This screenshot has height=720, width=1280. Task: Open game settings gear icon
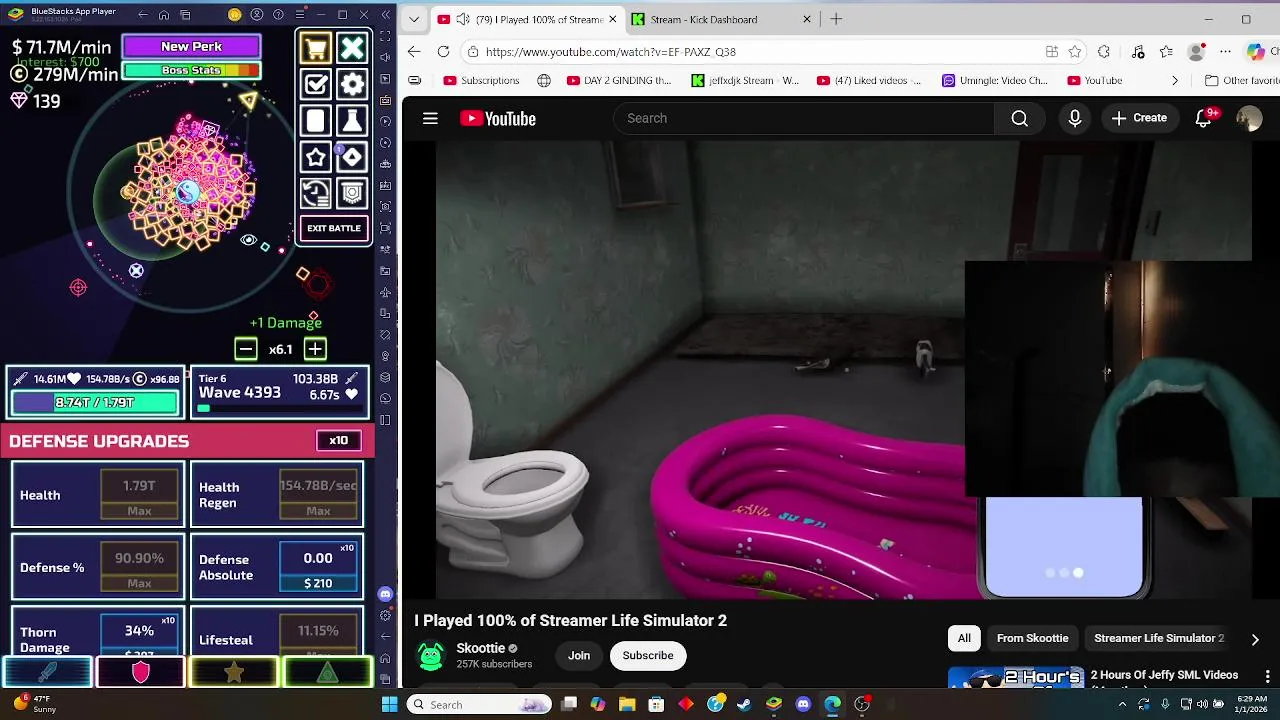(352, 84)
